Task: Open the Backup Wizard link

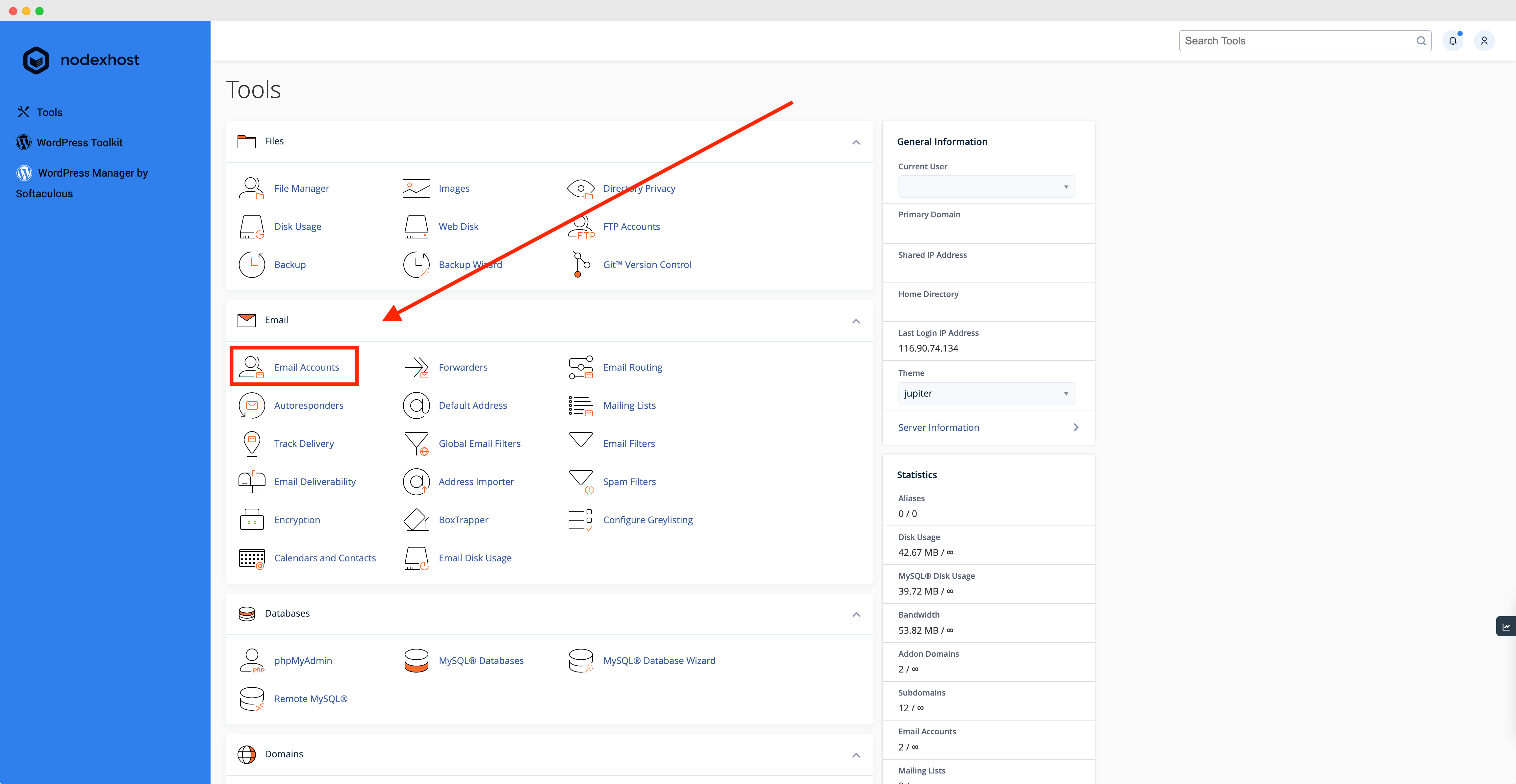Action: (x=470, y=265)
